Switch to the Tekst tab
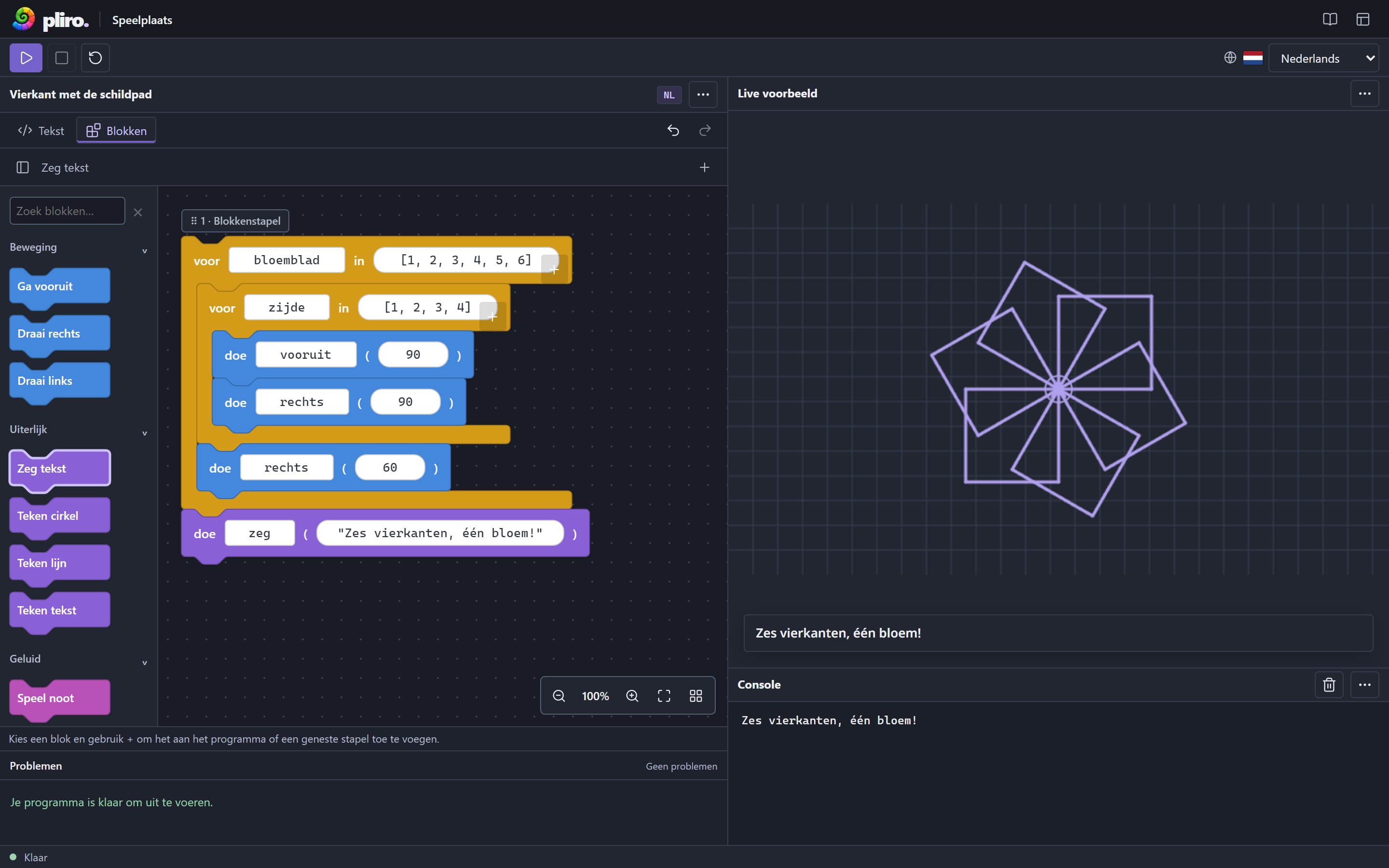Viewport: 1389px width, 868px height. [41, 131]
